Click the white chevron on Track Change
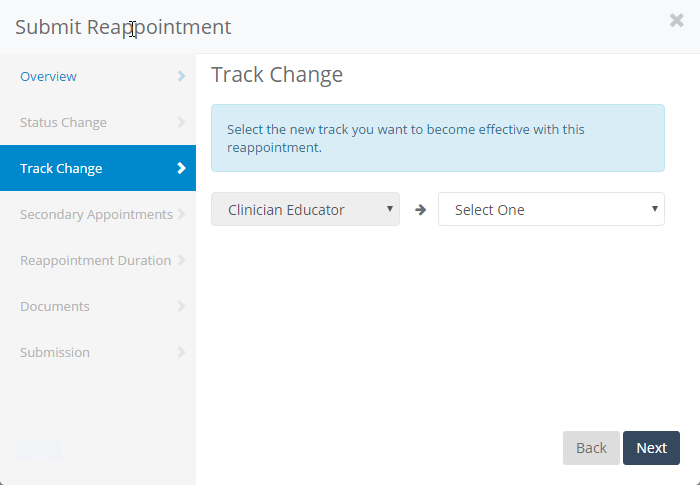The height and width of the screenshot is (485, 700). 181,168
